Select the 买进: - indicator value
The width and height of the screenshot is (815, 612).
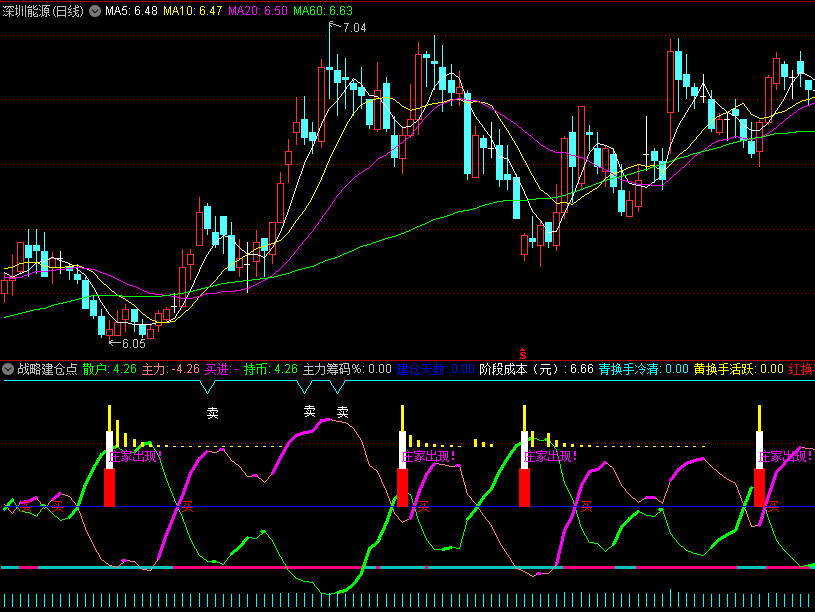(x=221, y=369)
